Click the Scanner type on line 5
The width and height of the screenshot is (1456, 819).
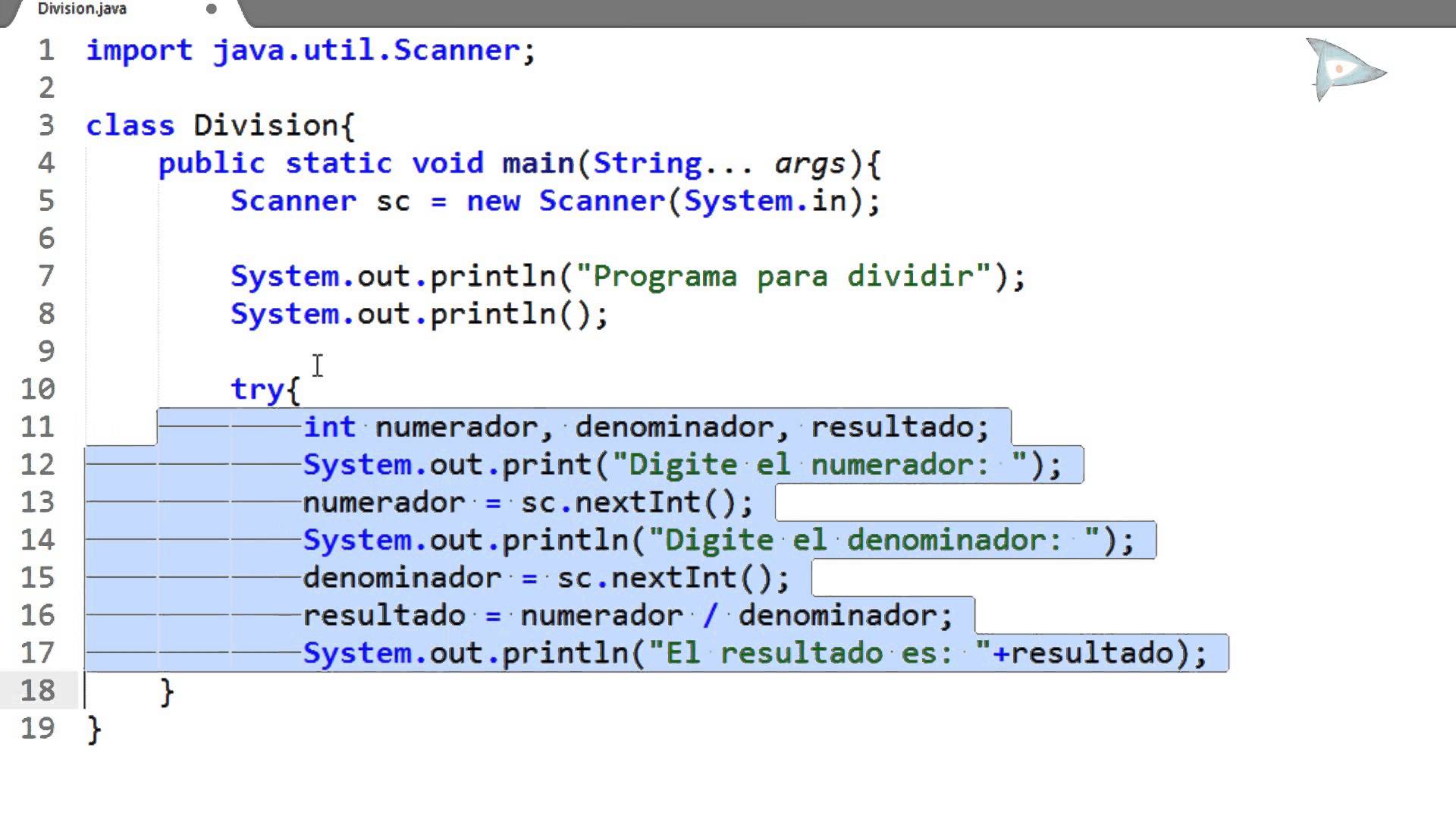coord(293,201)
